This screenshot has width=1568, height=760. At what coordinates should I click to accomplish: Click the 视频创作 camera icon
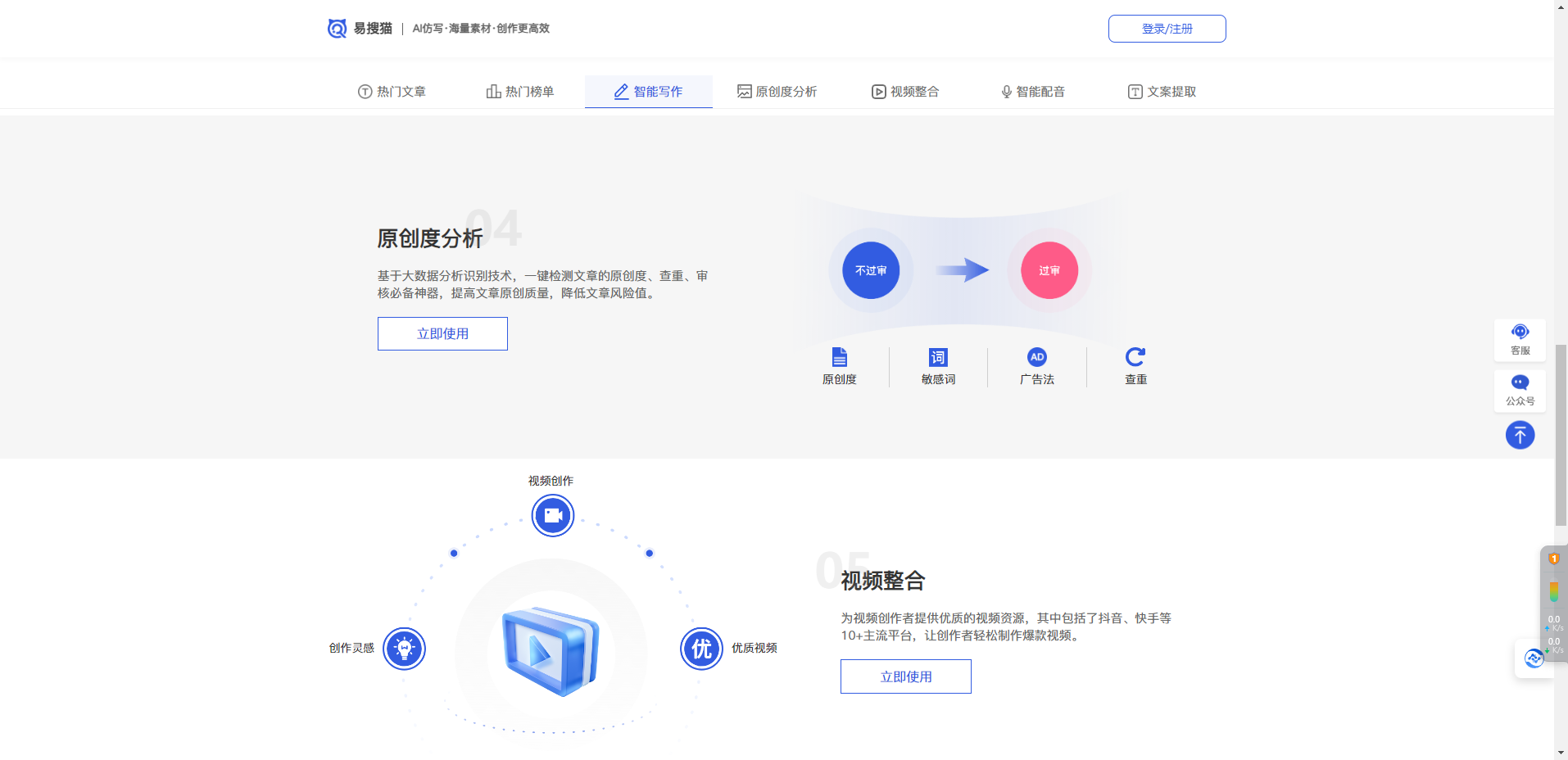pos(552,515)
